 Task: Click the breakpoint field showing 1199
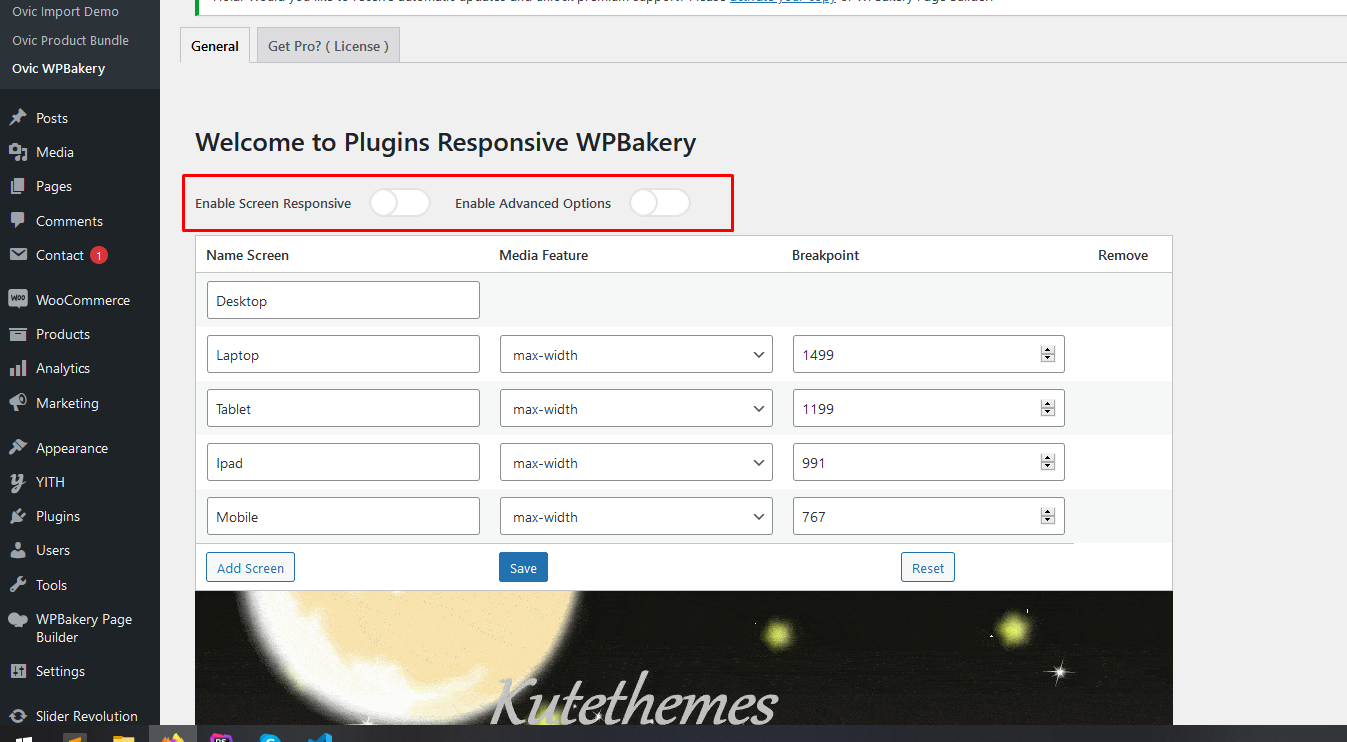pos(929,408)
